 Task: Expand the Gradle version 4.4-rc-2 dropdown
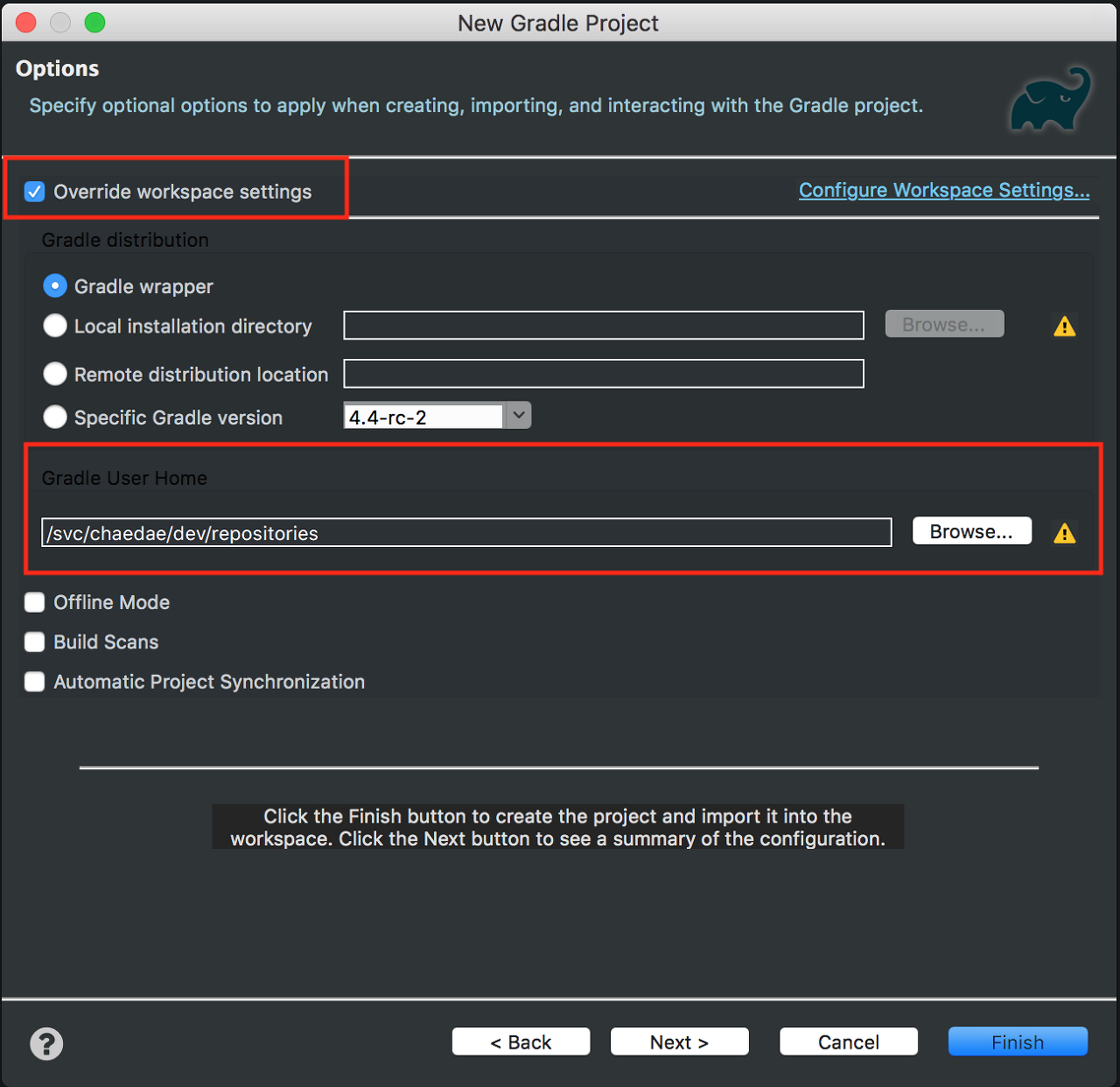pos(519,416)
